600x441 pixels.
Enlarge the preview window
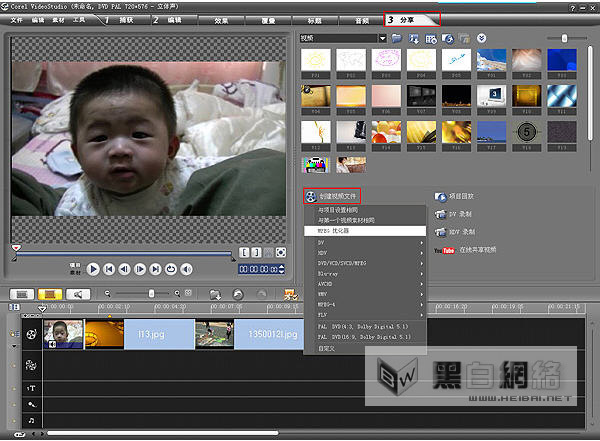281,252
